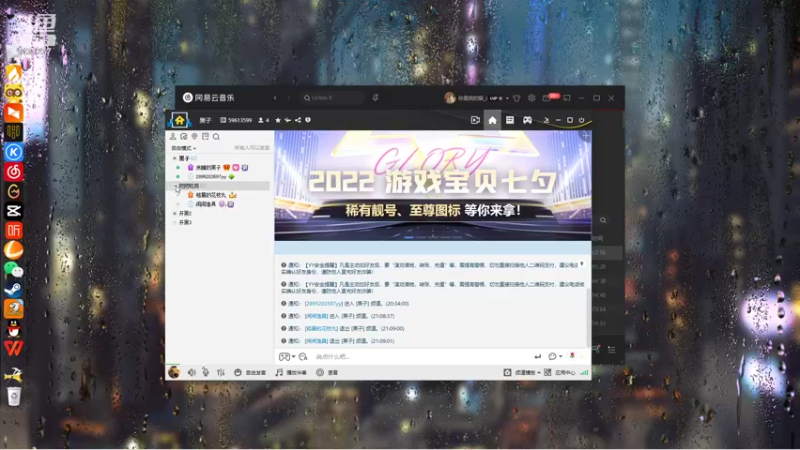Click the 2022 游戏宝贝七夕 banner

433,186
